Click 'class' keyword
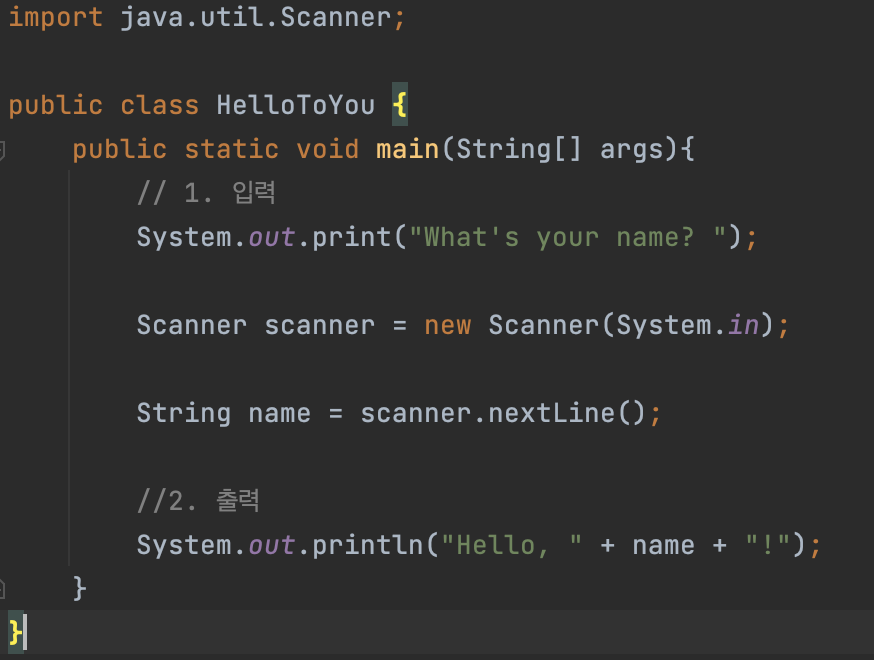 tap(159, 105)
